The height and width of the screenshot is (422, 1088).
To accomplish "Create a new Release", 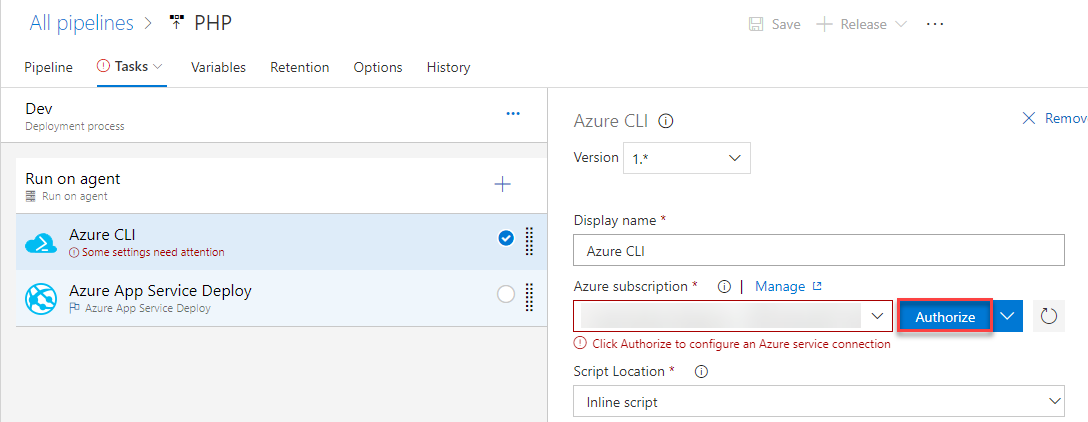I will [x=861, y=24].
